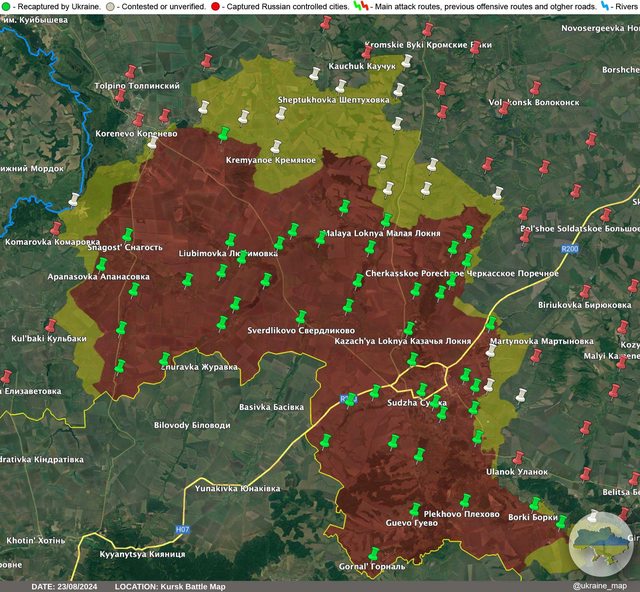Open the @ukraine_map handle link

598,585
